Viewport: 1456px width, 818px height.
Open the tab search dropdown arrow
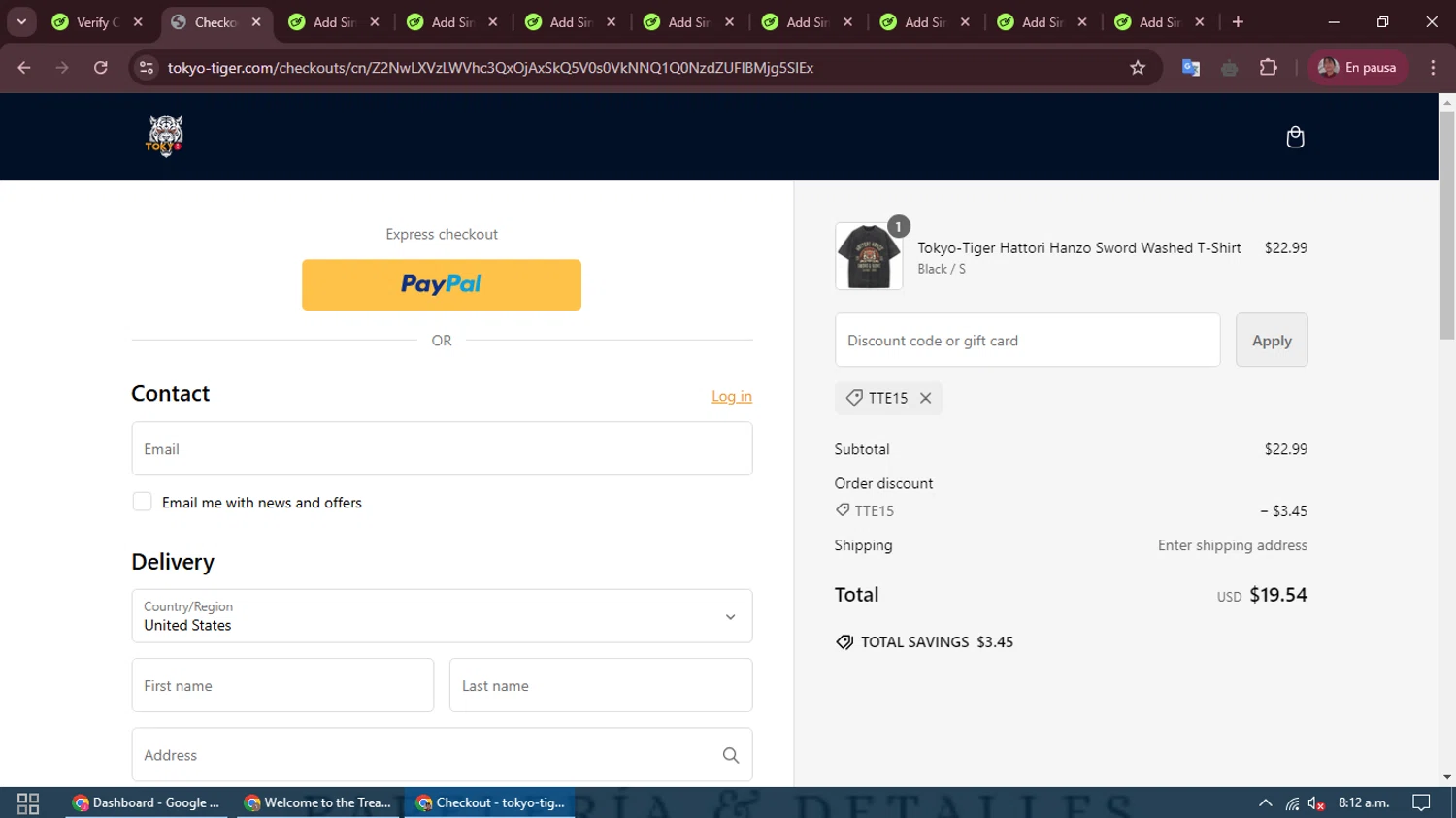pyautogui.click(x=21, y=21)
